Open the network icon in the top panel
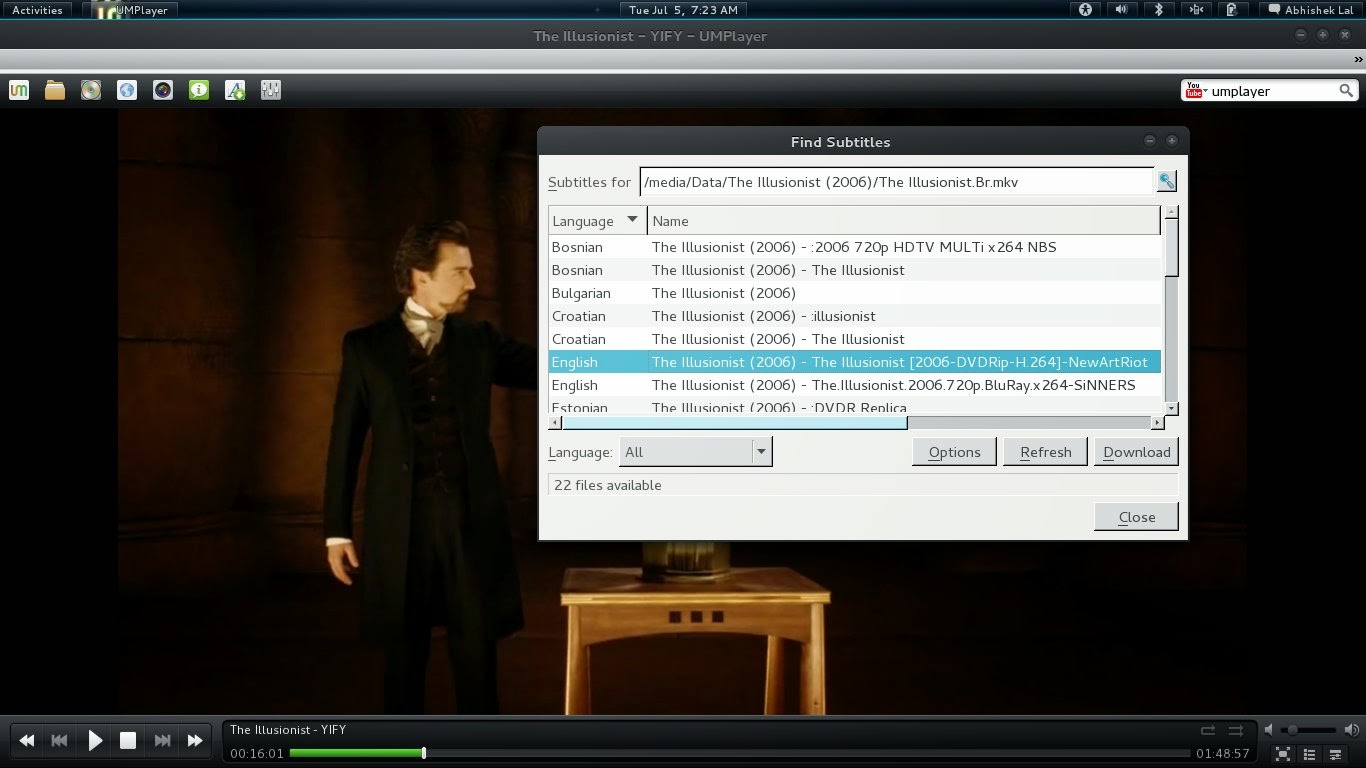The width and height of the screenshot is (1366, 768). tap(1195, 10)
